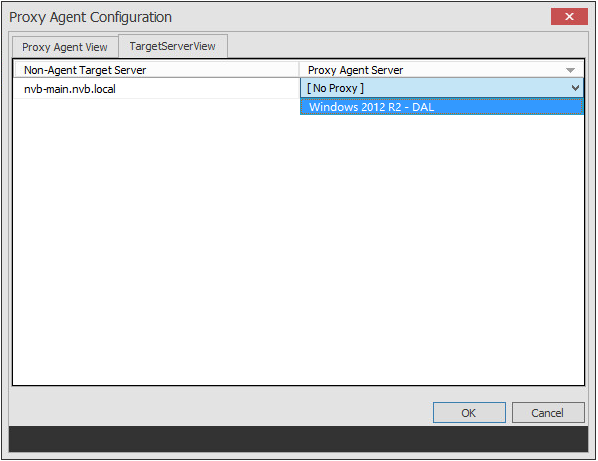Select the nvb-main.nvb.local server cell

tap(156, 88)
